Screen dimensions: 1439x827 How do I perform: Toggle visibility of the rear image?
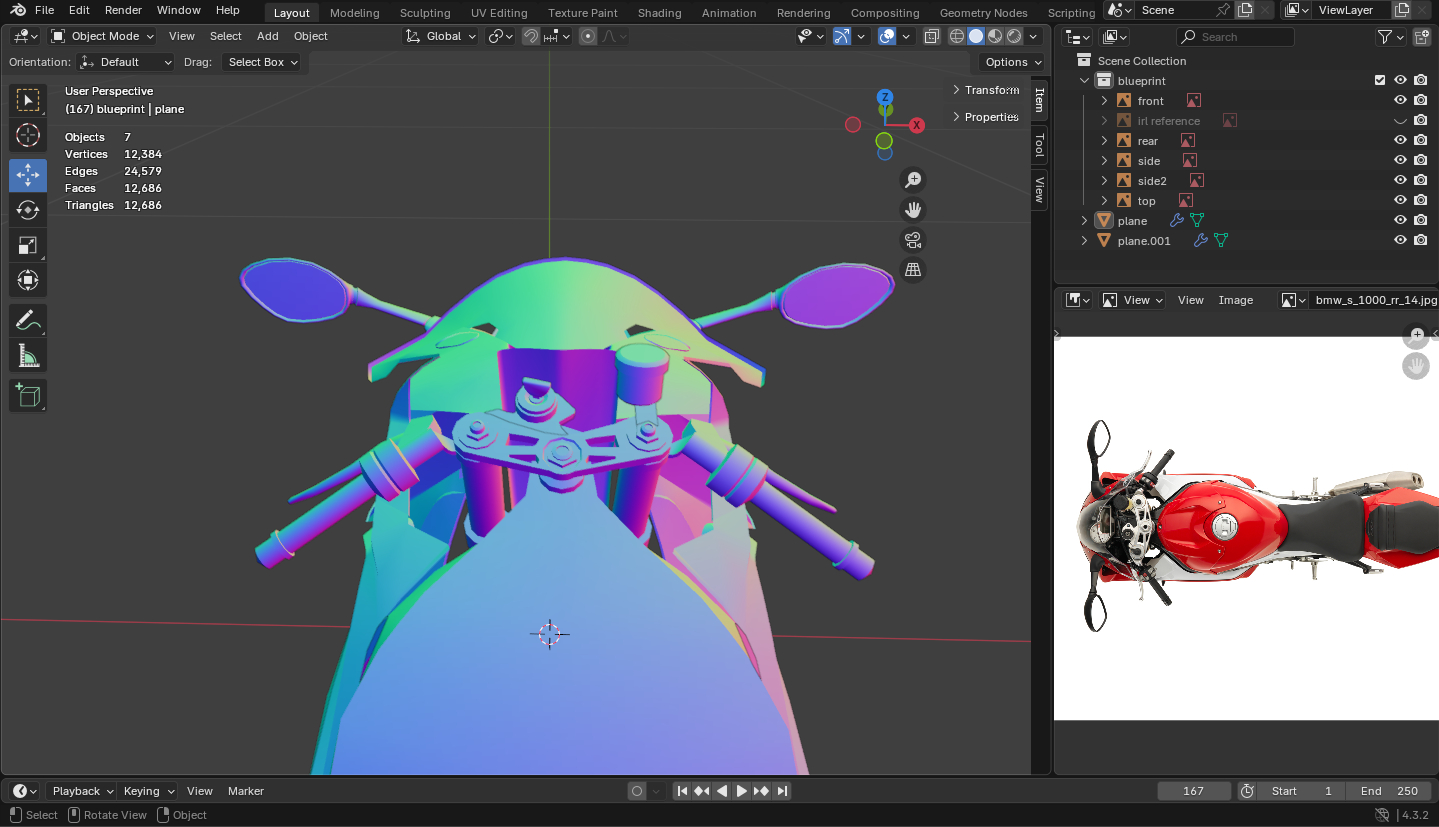pos(1400,140)
